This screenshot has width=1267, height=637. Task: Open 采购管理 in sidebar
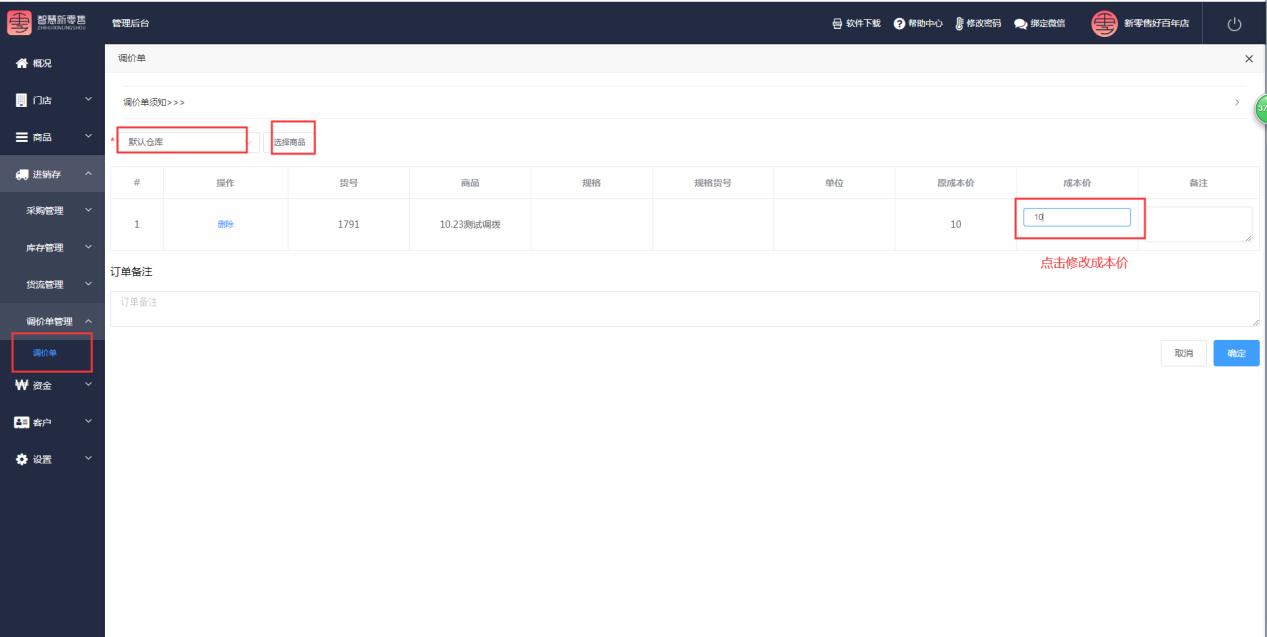(44, 211)
